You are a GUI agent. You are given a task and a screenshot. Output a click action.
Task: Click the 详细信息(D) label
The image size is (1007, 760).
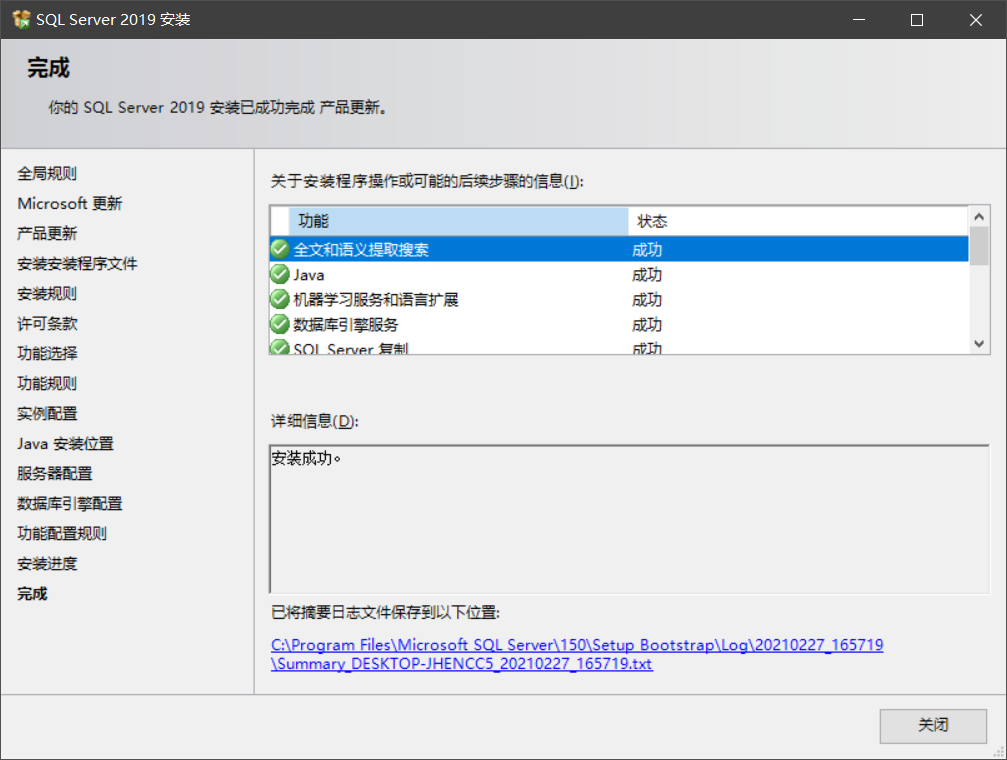[x=315, y=421]
